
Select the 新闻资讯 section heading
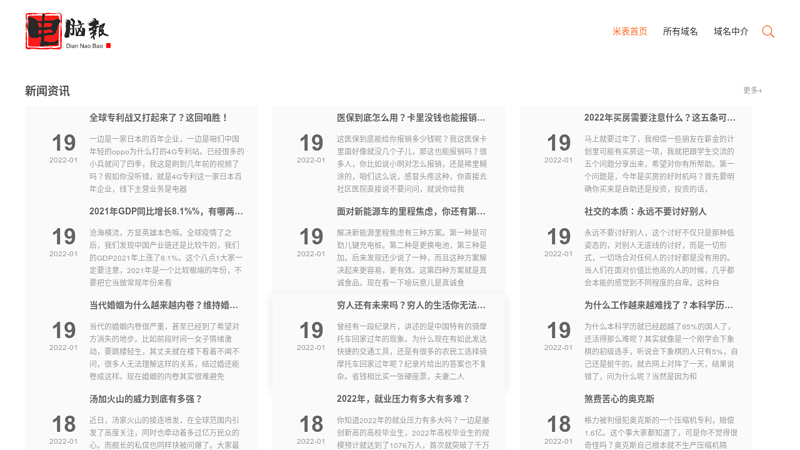click(x=47, y=91)
